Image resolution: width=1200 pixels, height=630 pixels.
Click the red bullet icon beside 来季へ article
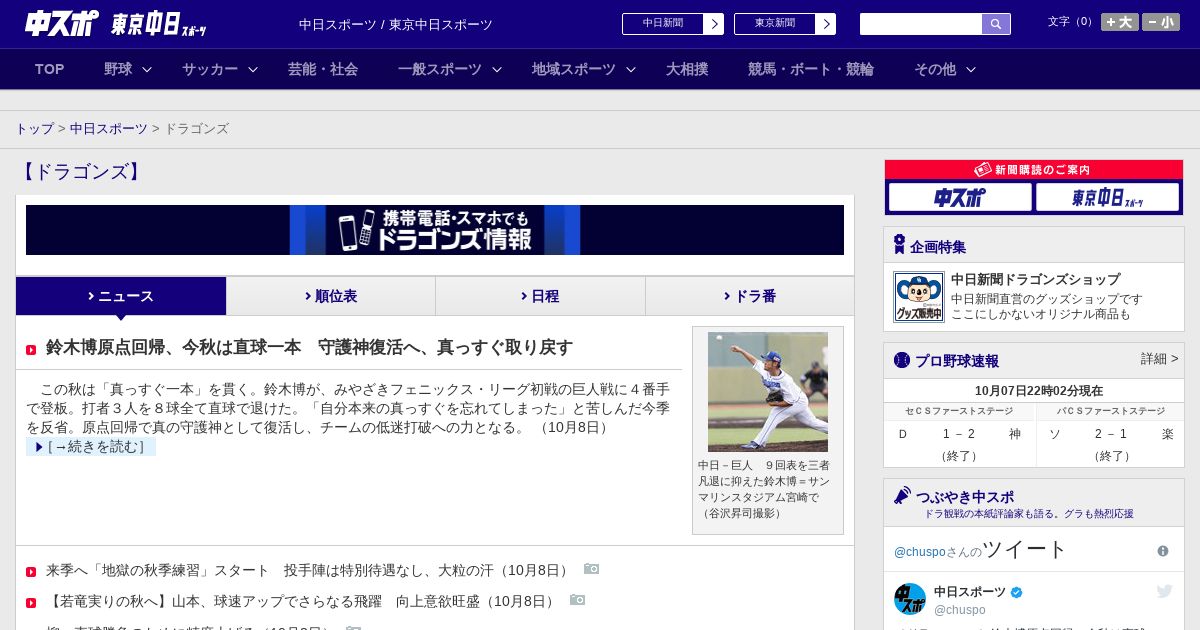31,572
